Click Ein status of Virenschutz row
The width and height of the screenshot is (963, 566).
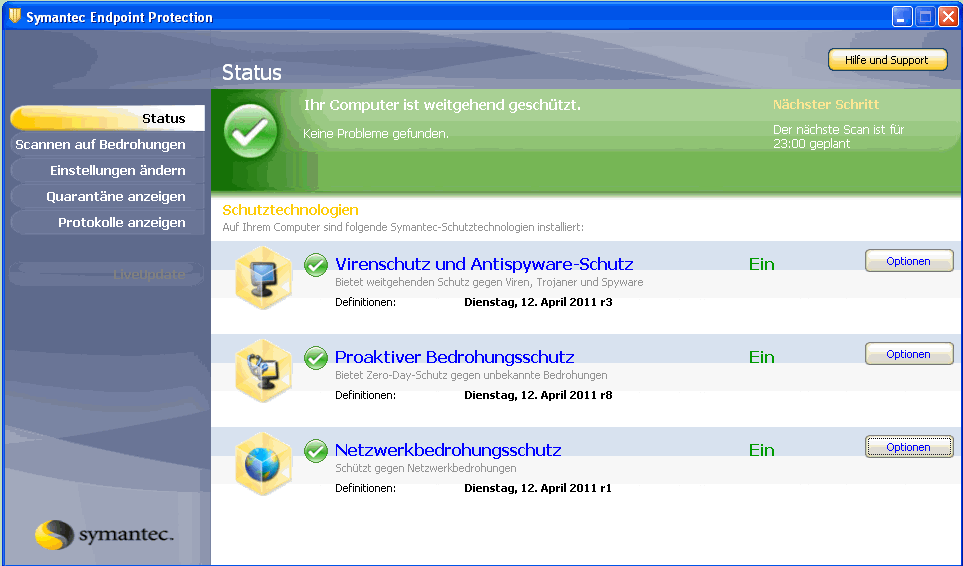[x=762, y=264]
